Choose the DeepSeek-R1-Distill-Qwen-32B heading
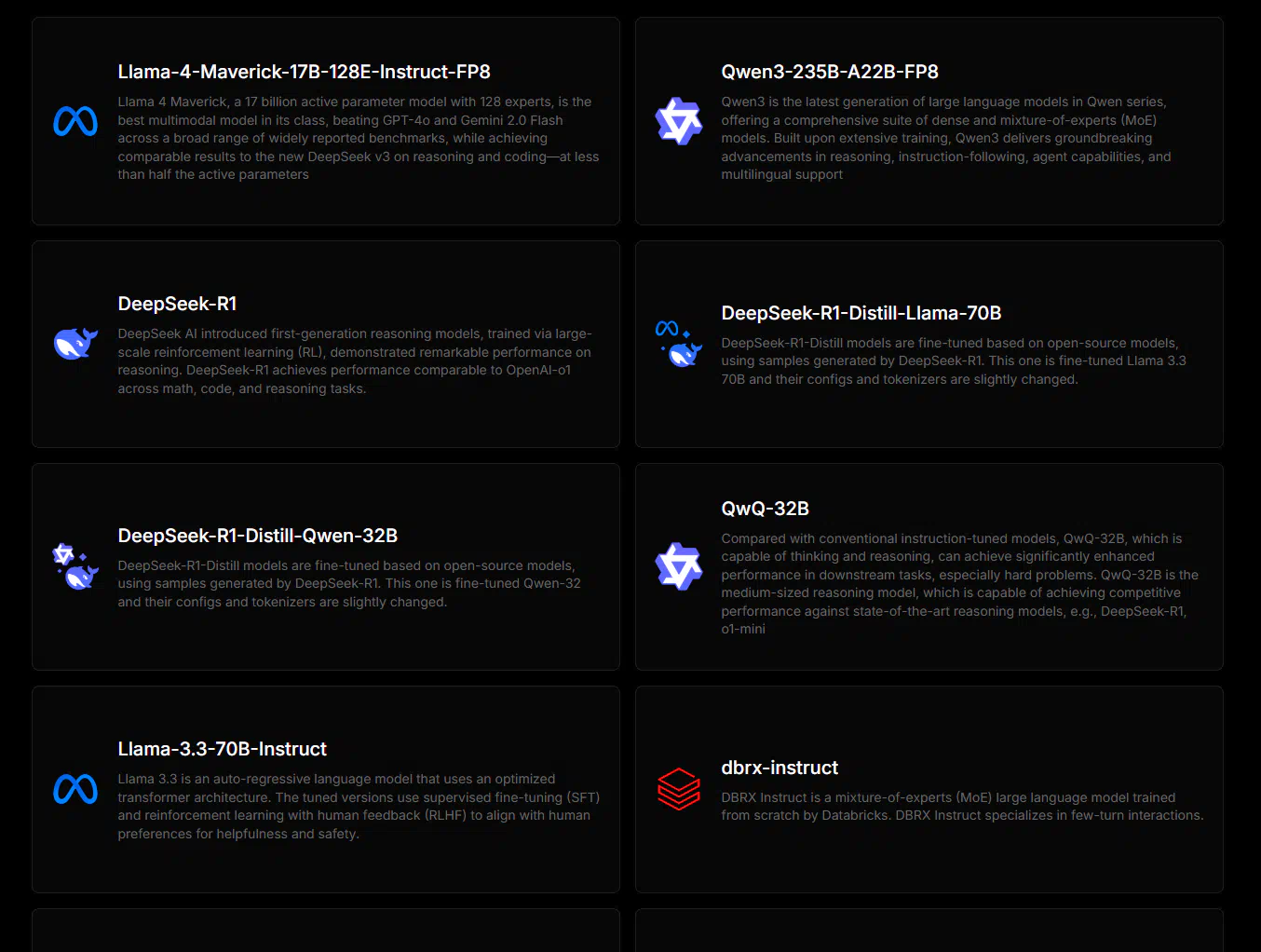1261x952 pixels. click(x=258, y=536)
